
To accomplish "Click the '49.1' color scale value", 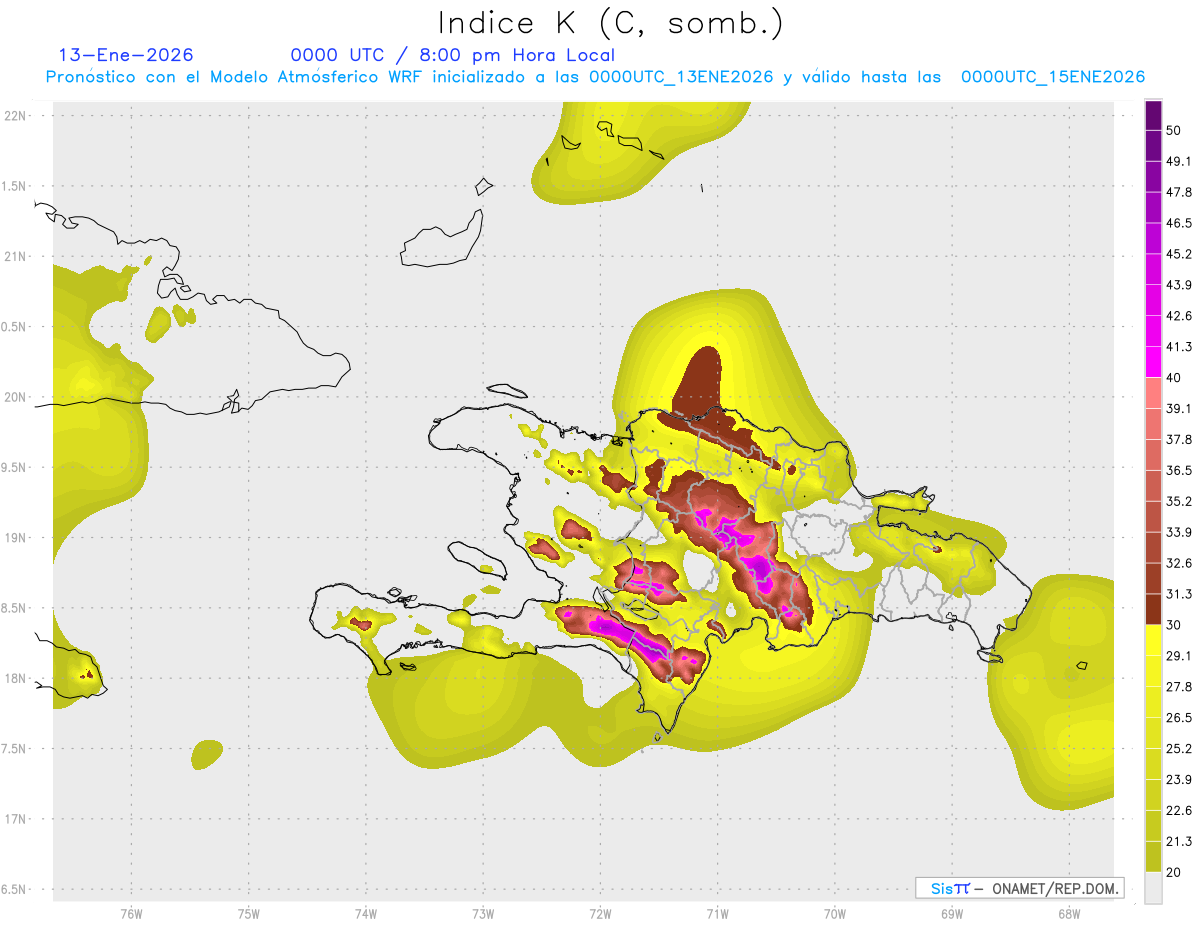I will pos(1179,161).
